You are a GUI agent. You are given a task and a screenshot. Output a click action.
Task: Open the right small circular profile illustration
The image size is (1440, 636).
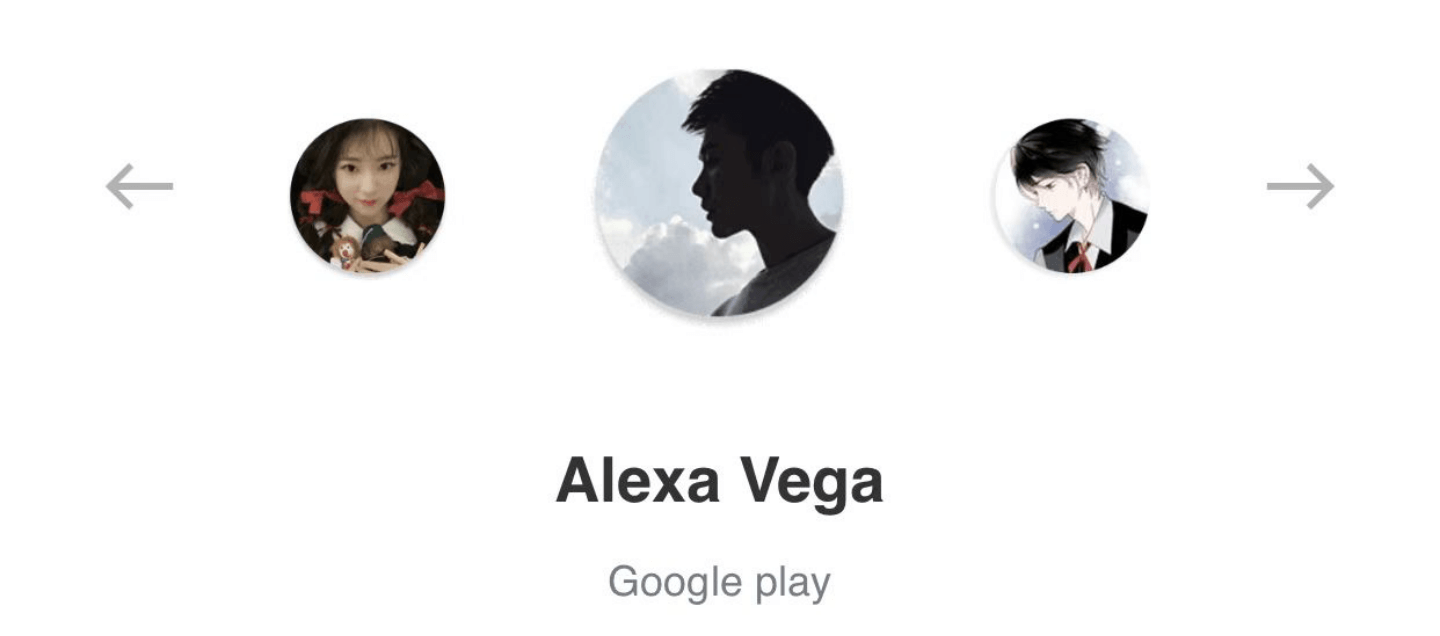pyautogui.click(x=1072, y=195)
